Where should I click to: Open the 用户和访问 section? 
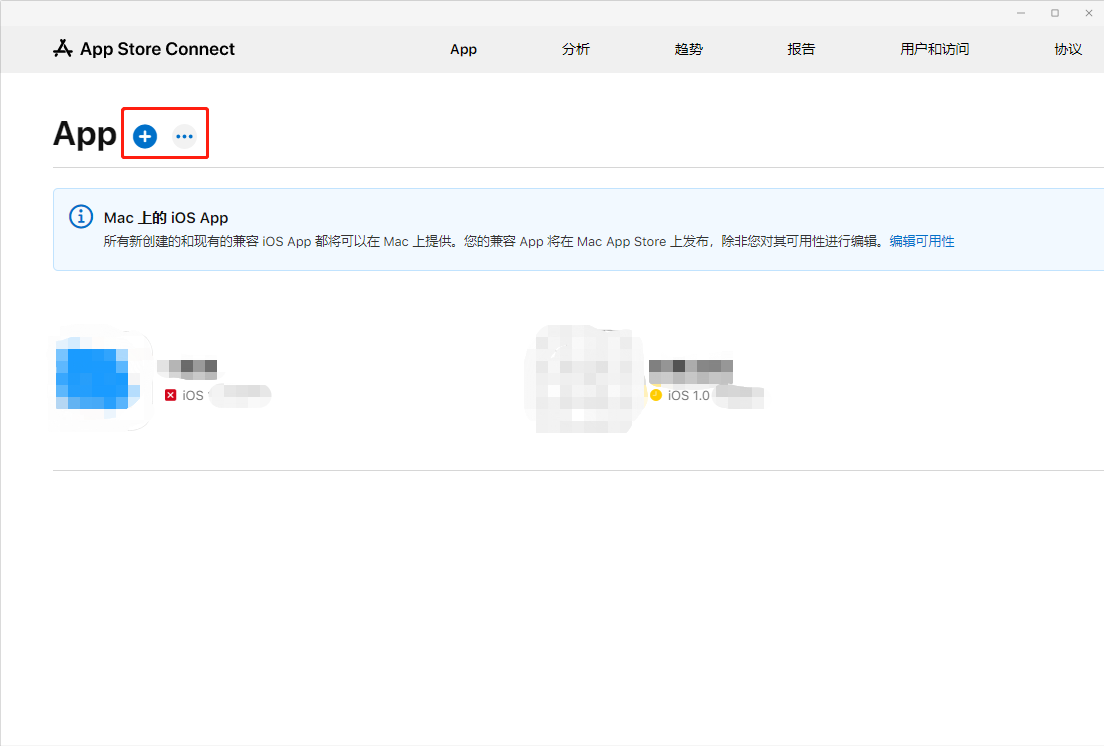pos(934,48)
